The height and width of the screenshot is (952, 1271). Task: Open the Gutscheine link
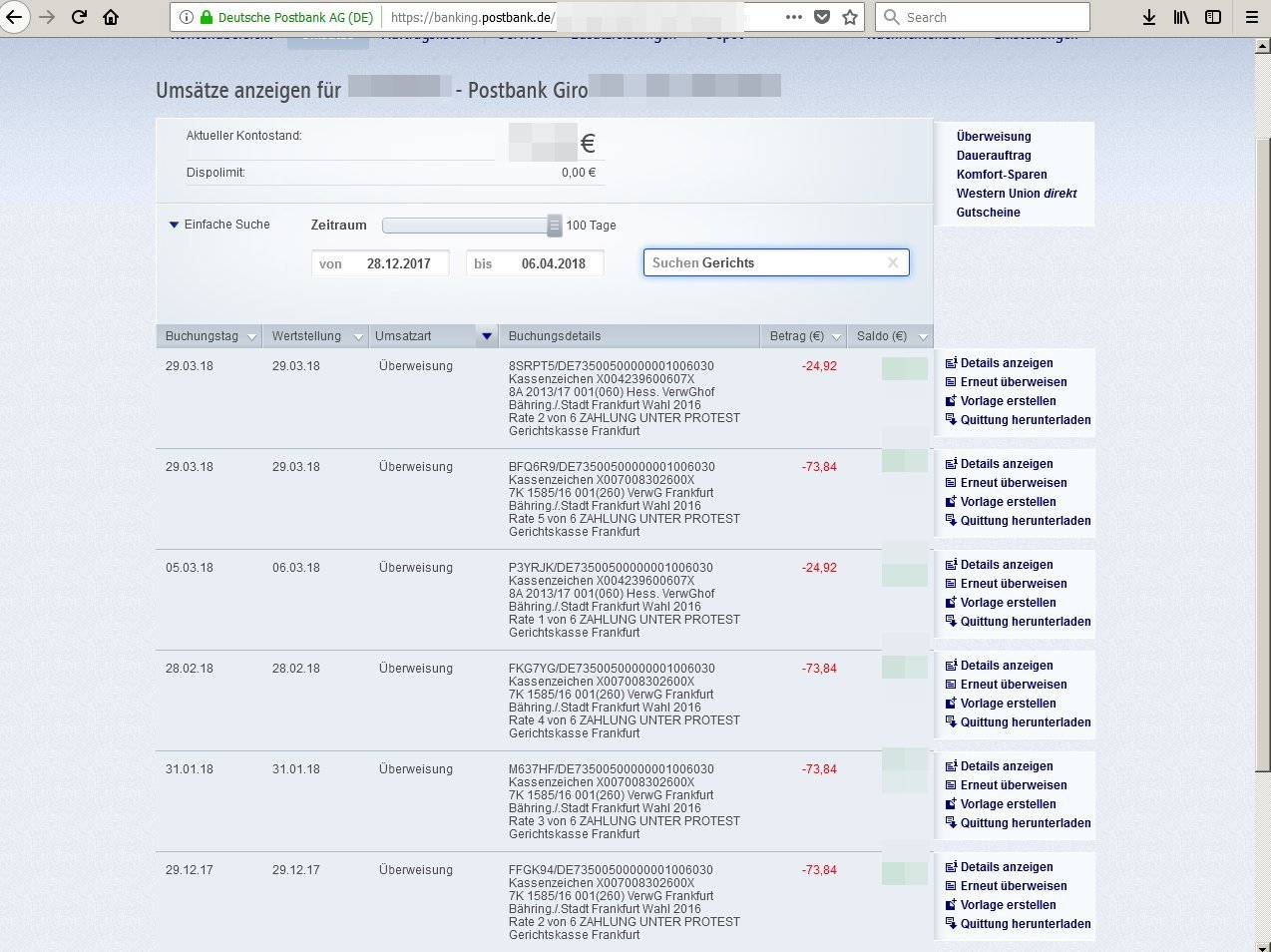click(989, 213)
